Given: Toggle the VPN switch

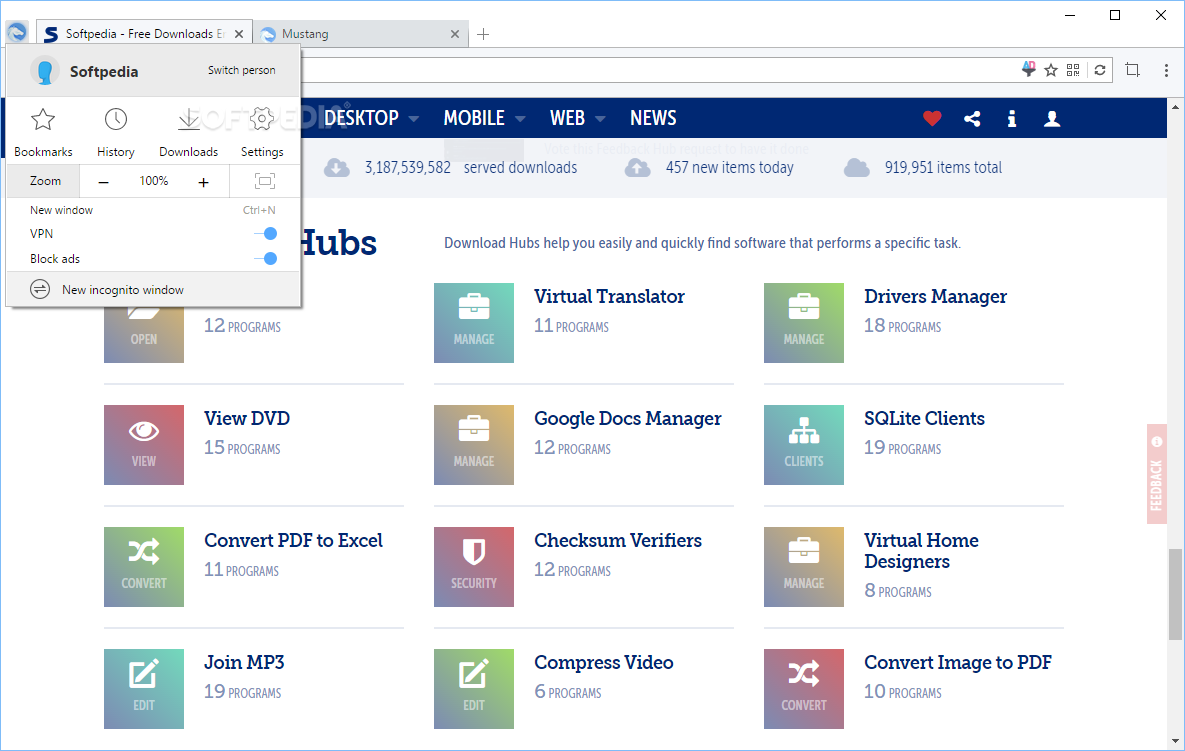Looking at the screenshot, I should coord(266,233).
